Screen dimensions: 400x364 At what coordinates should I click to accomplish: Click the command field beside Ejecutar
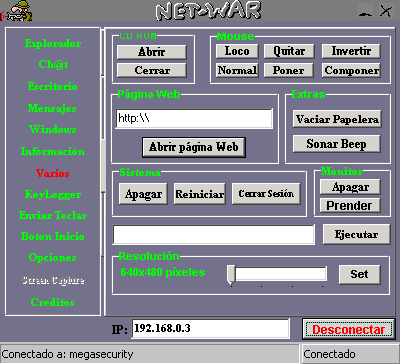pos(214,235)
